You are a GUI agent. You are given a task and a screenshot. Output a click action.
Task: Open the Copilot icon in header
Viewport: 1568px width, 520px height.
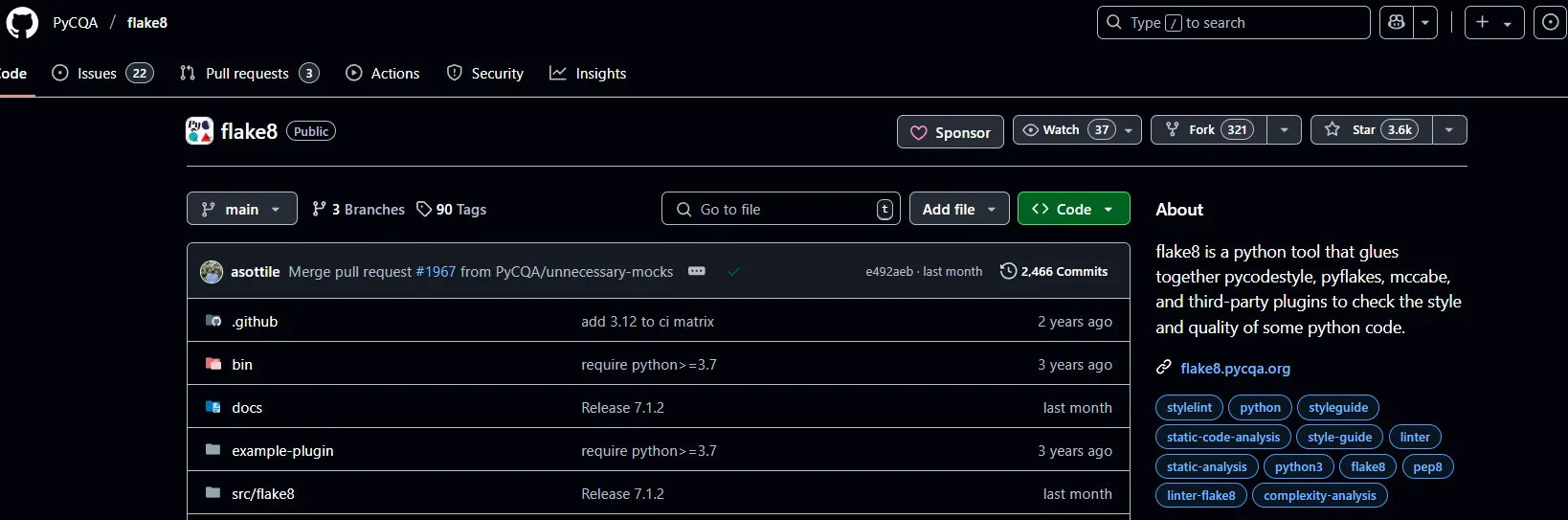click(1396, 22)
